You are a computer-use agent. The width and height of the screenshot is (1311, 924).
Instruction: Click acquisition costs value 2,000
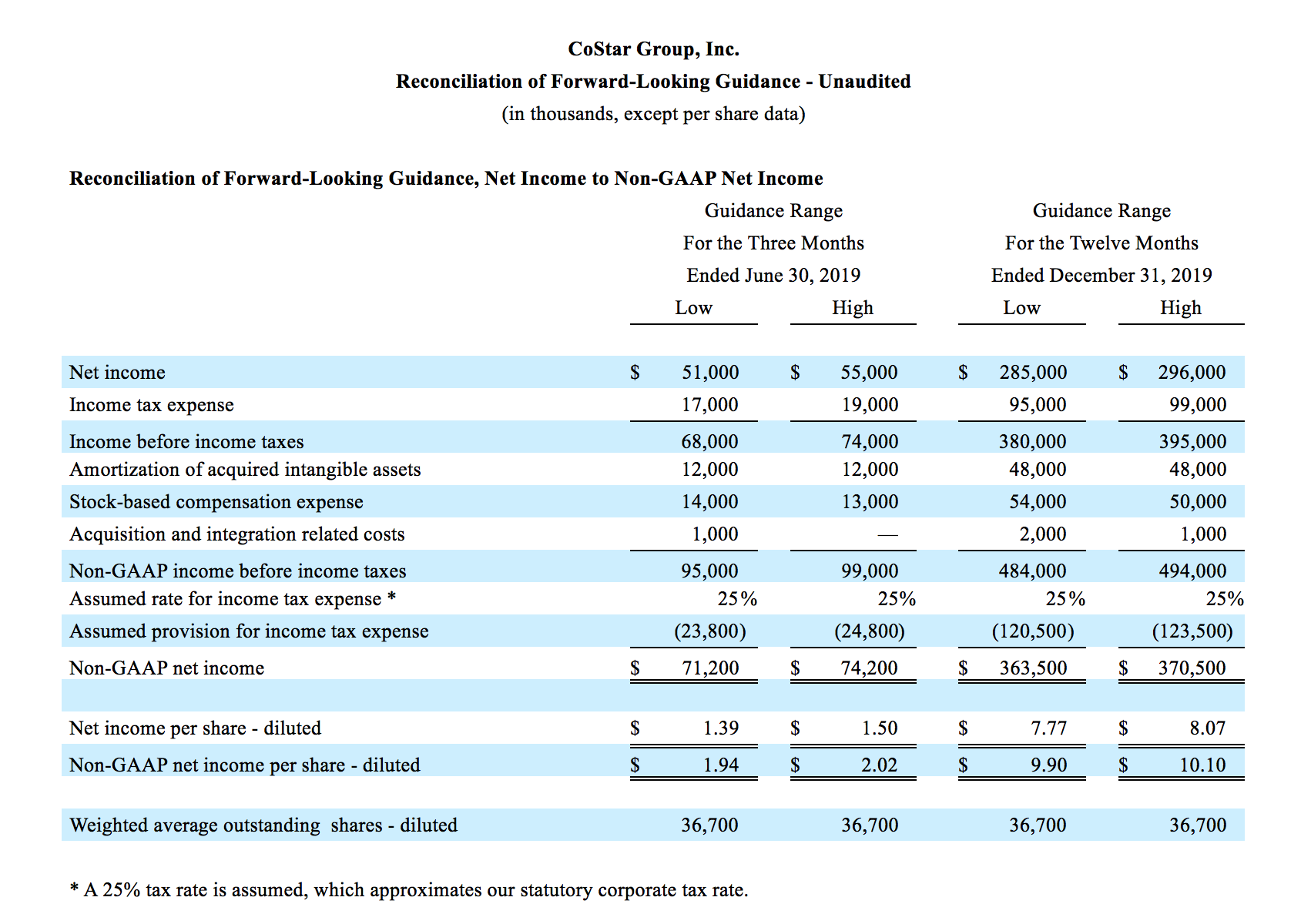1043,534
